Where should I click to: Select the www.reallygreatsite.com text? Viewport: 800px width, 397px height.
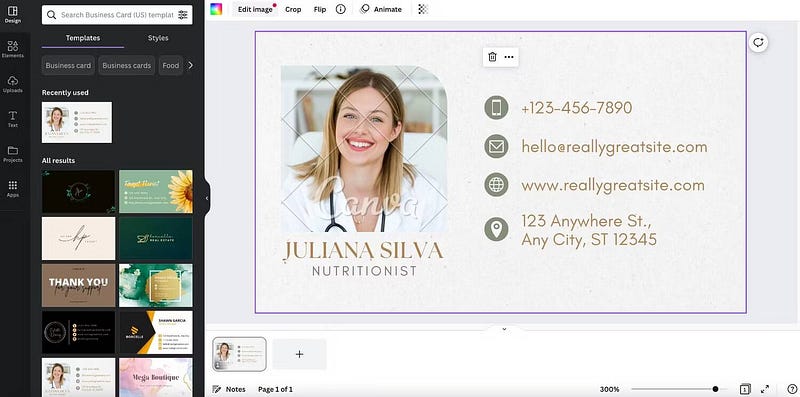click(x=613, y=185)
